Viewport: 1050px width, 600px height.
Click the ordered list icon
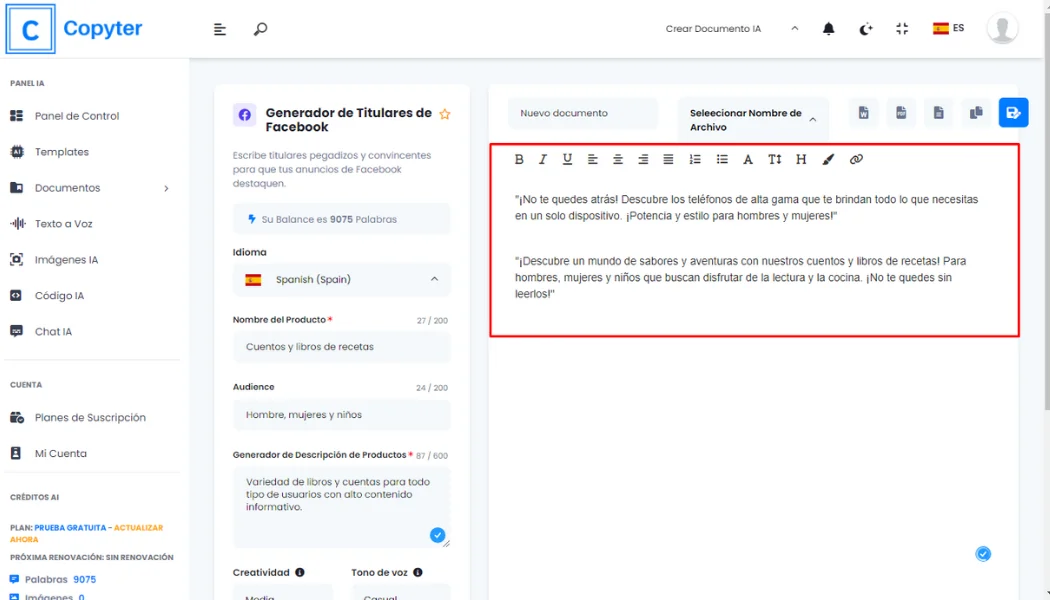(695, 159)
